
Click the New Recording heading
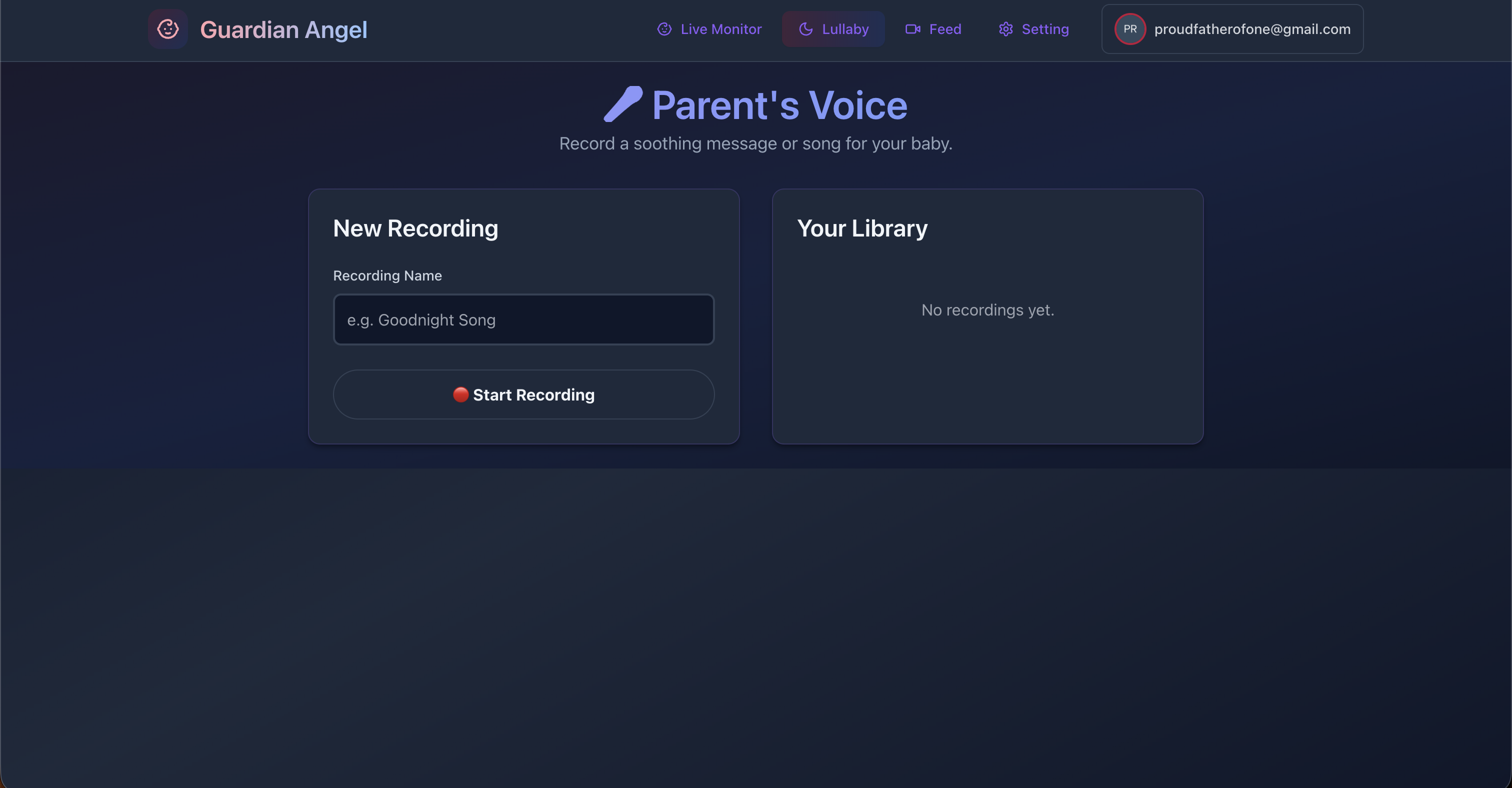415,229
